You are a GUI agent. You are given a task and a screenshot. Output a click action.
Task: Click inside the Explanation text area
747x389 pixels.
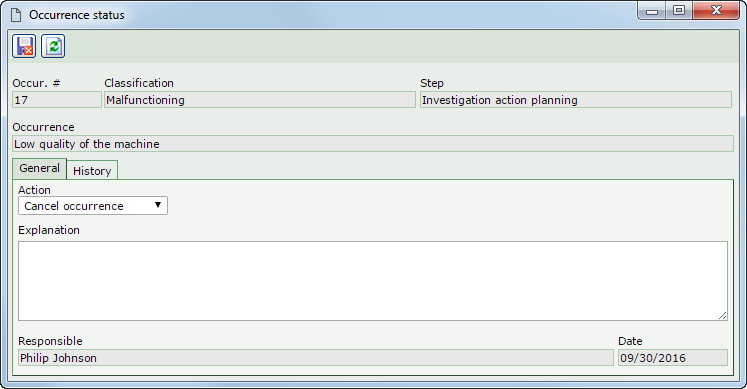373,280
